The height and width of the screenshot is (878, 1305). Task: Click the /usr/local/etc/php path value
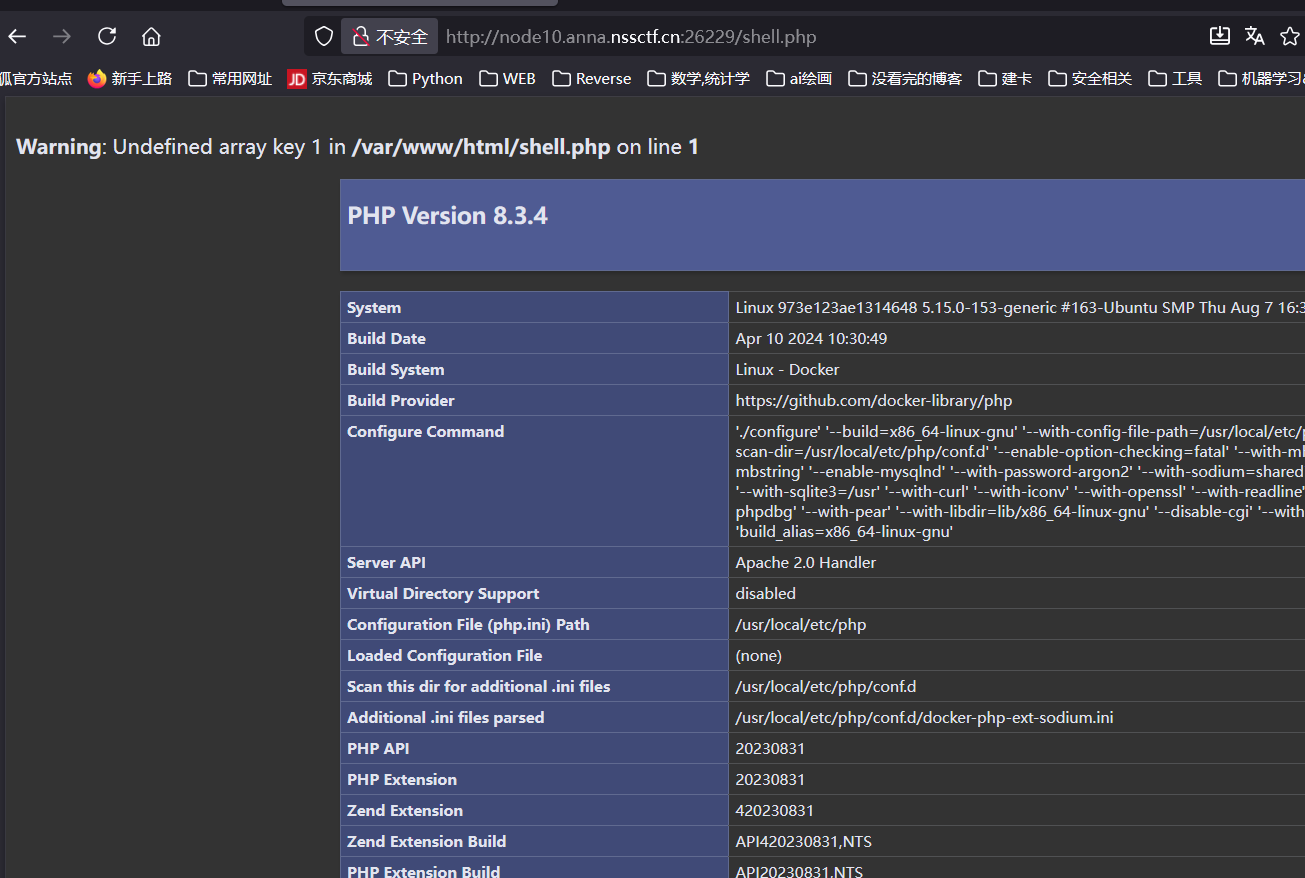point(800,625)
